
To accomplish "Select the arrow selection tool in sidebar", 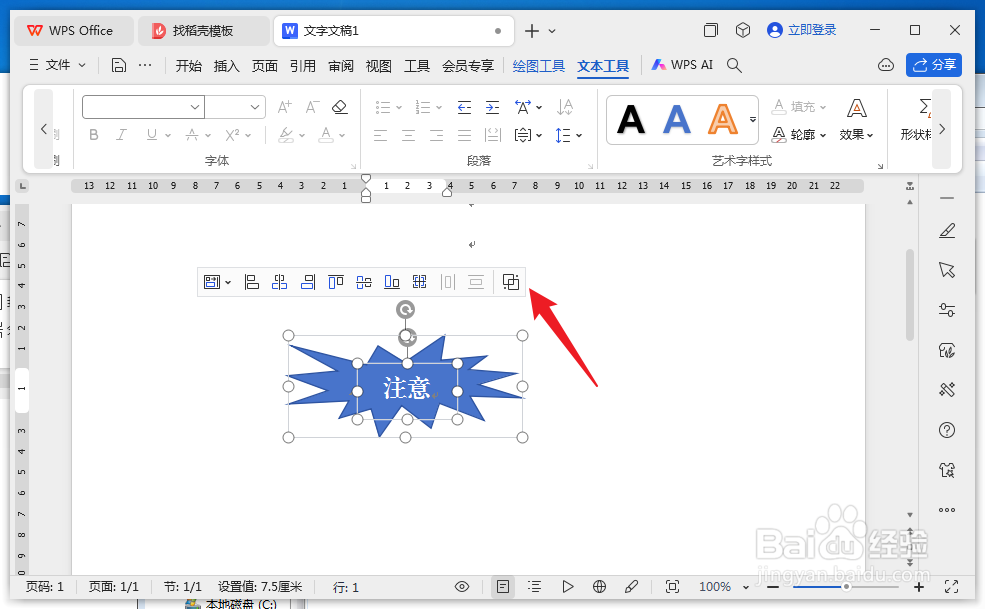I will 947,270.
